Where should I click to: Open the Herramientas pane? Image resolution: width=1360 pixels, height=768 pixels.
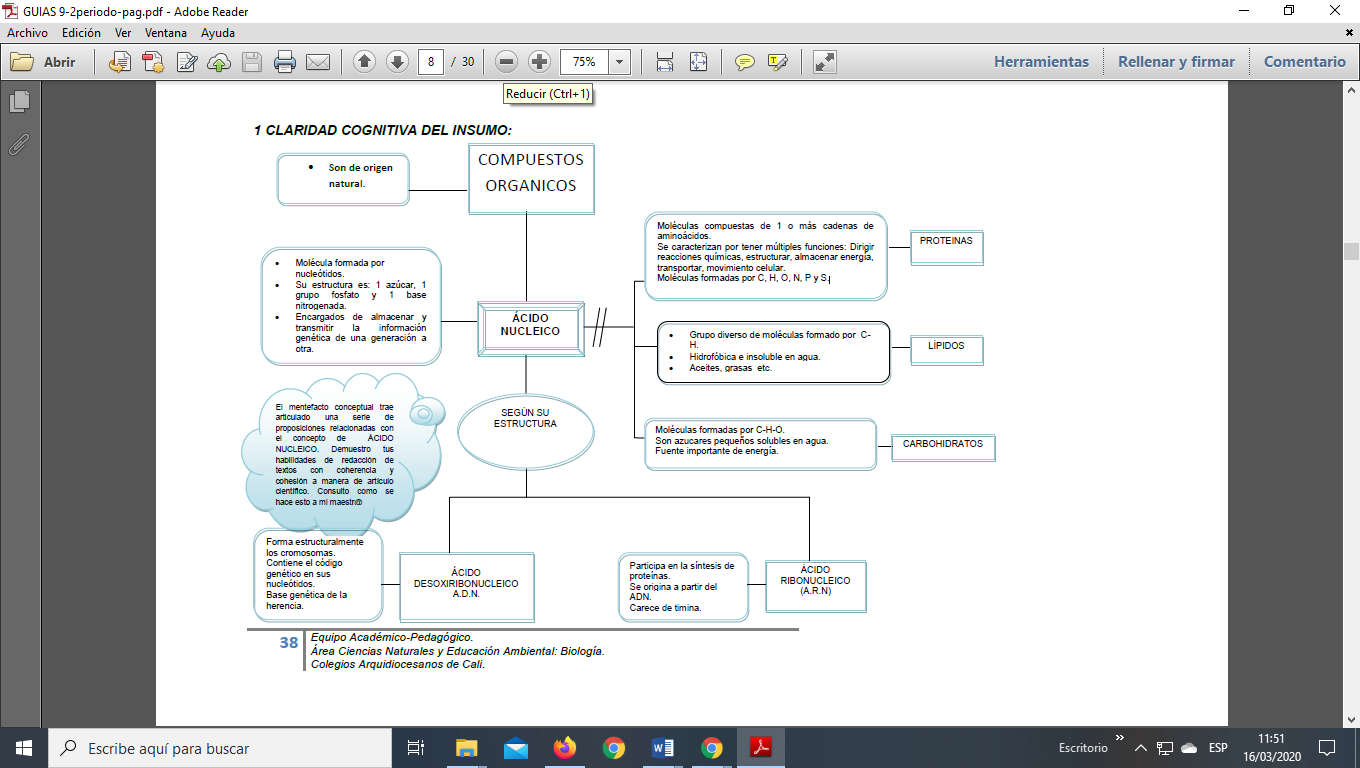pos(1041,62)
